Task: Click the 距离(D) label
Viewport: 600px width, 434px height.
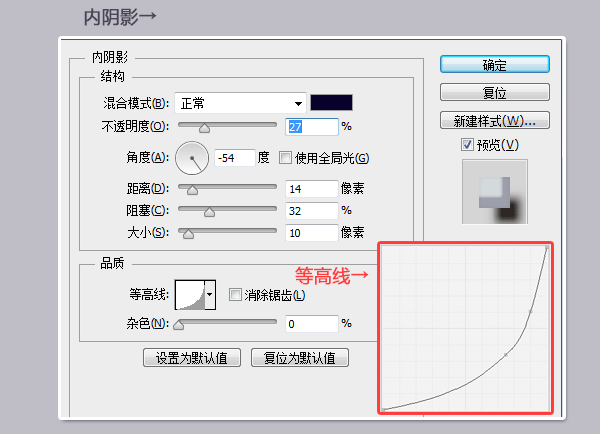Action: (x=148, y=188)
